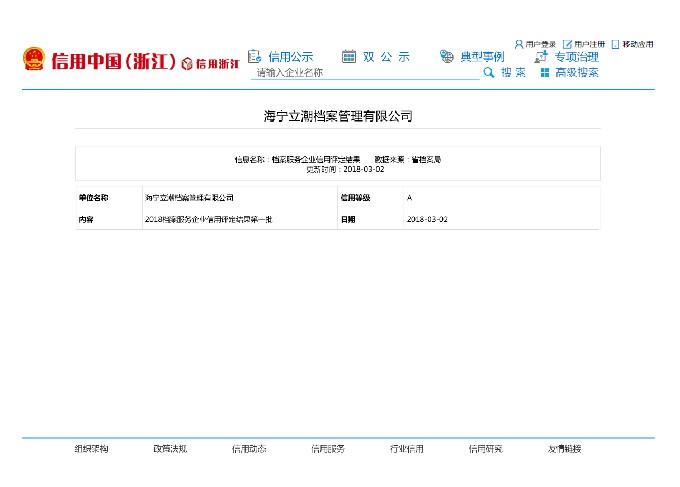Go to 信用动态 in footer
680x487 pixels.
(249, 449)
